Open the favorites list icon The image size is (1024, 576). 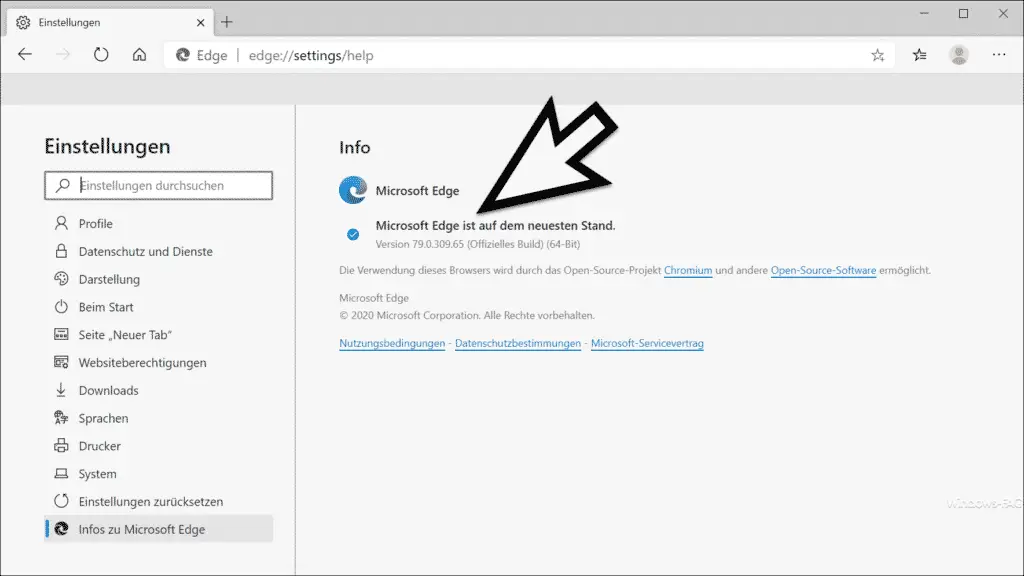(x=920, y=56)
